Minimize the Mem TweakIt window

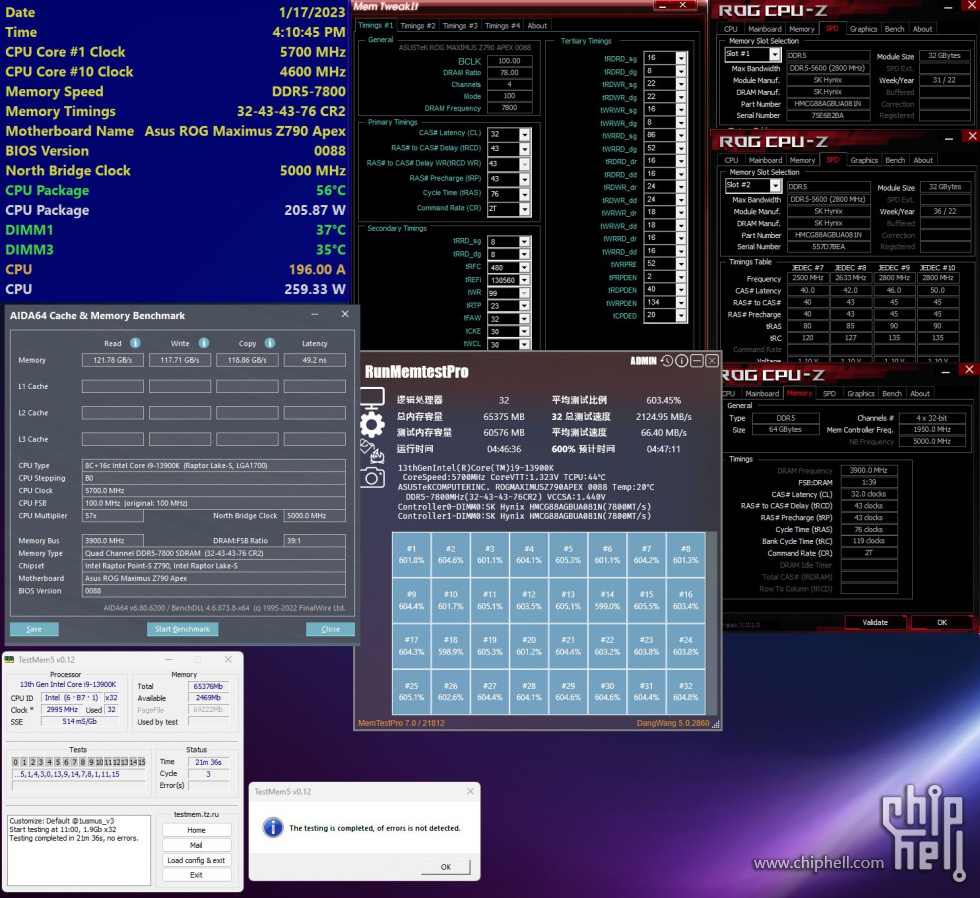(662, 5)
